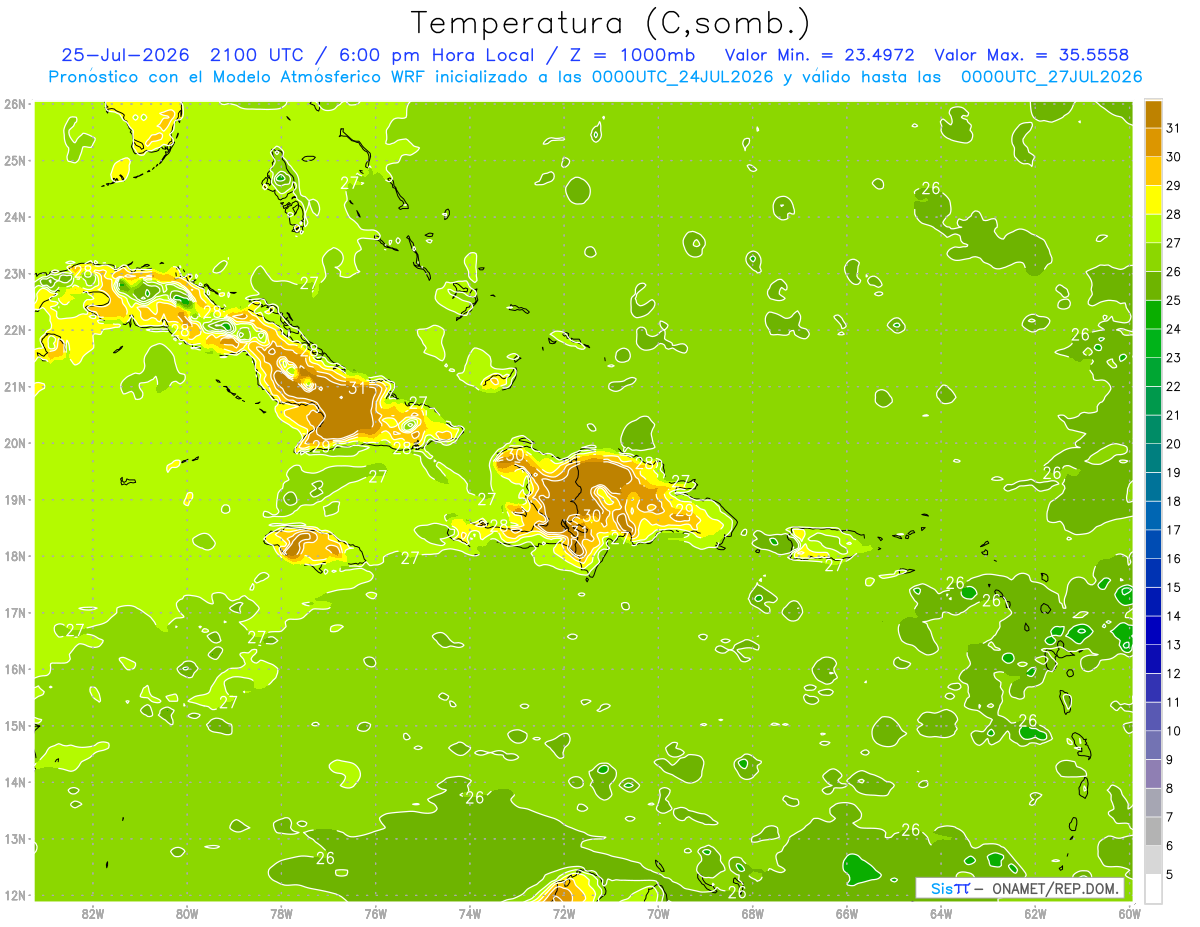Click the color bar label "20"

1174,444
